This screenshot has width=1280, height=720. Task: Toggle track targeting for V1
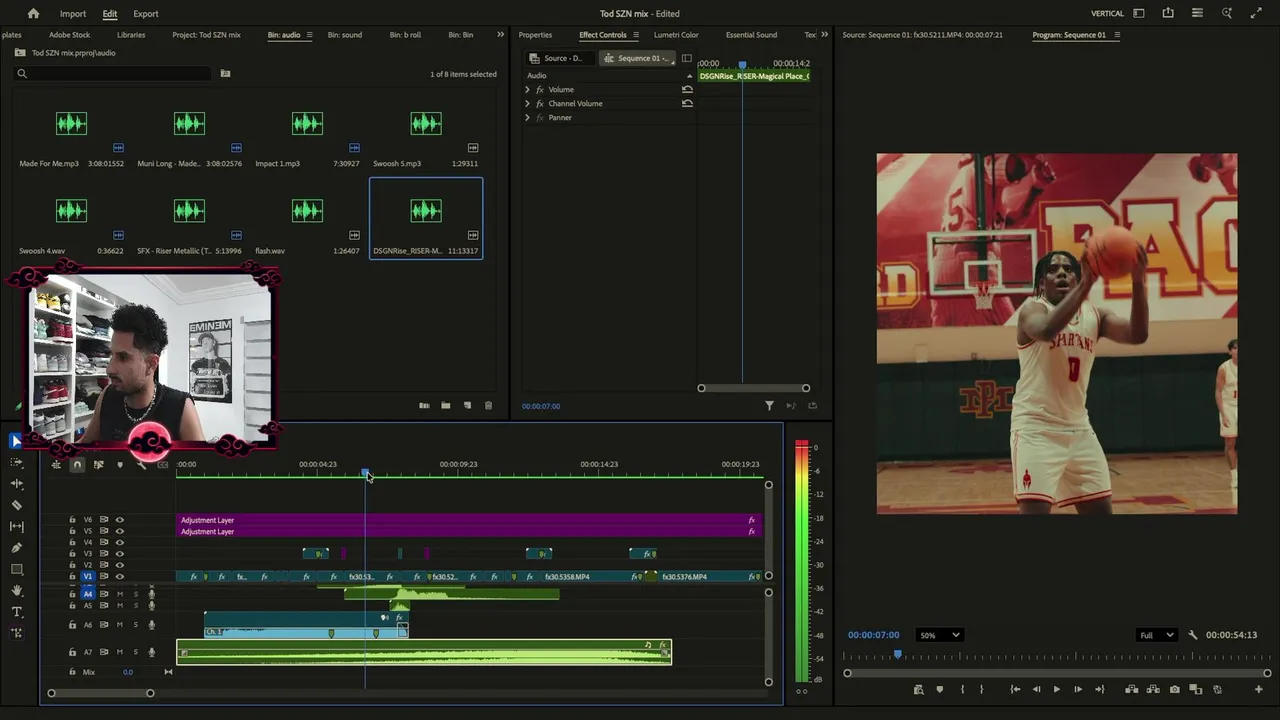point(87,576)
